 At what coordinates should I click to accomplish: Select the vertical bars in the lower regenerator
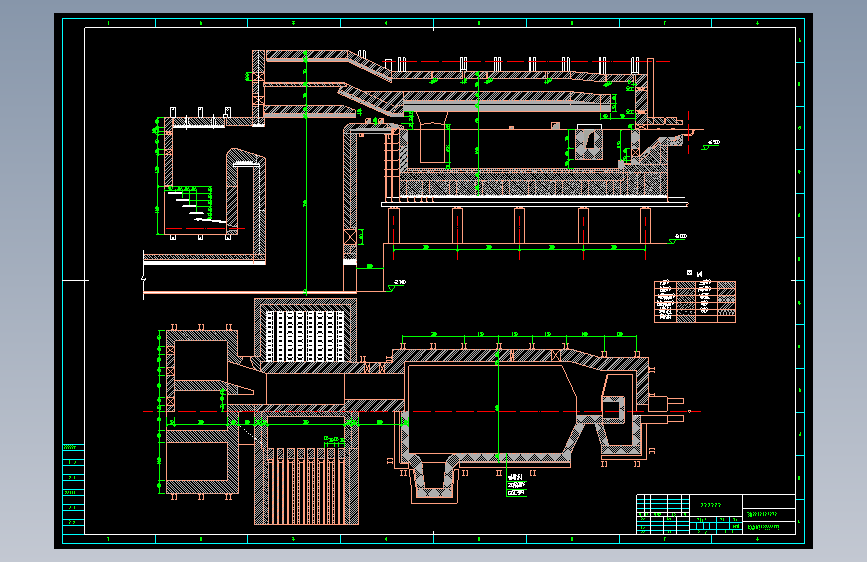(306, 486)
